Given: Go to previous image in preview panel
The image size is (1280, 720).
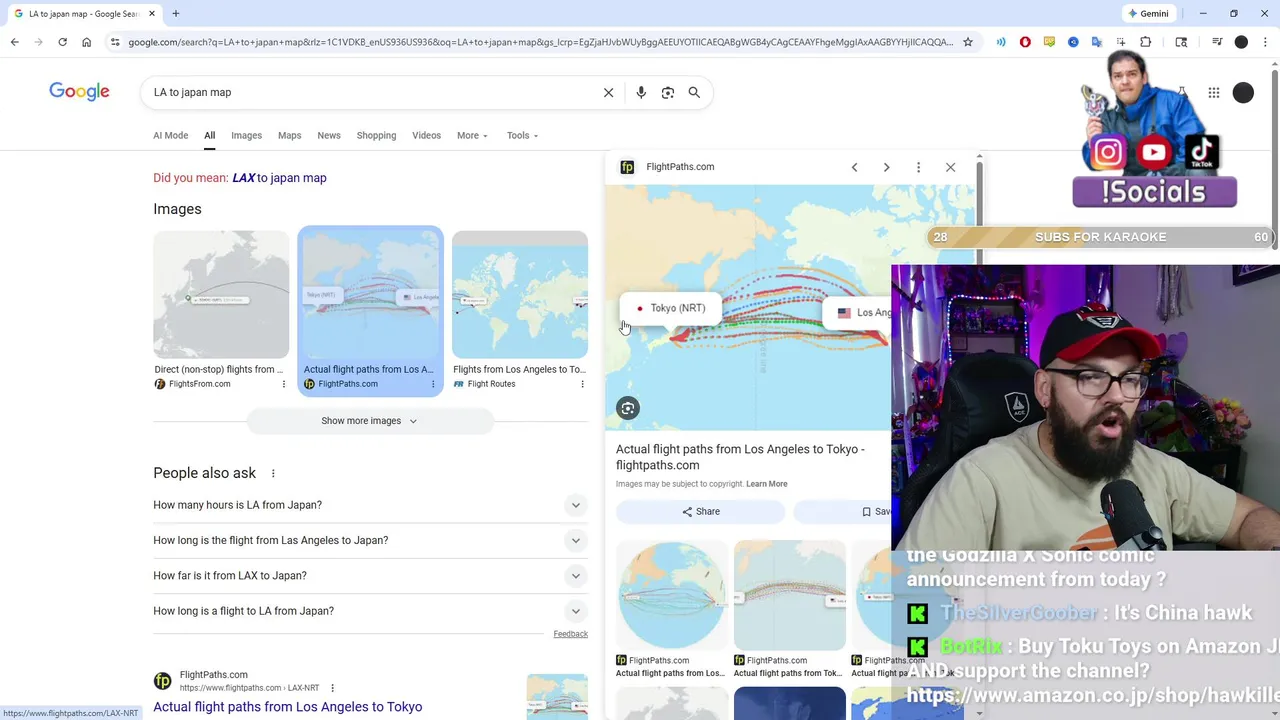Looking at the screenshot, I should coord(854,167).
